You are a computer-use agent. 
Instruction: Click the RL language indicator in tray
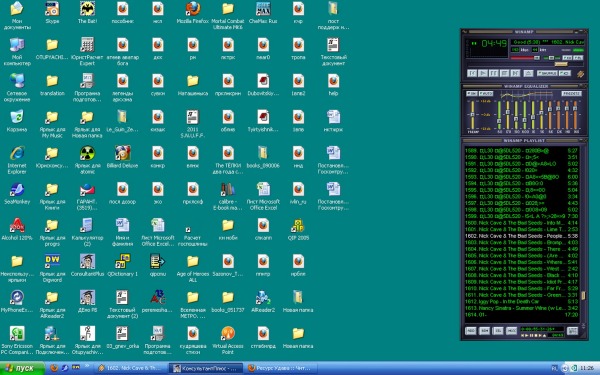(554, 368)
